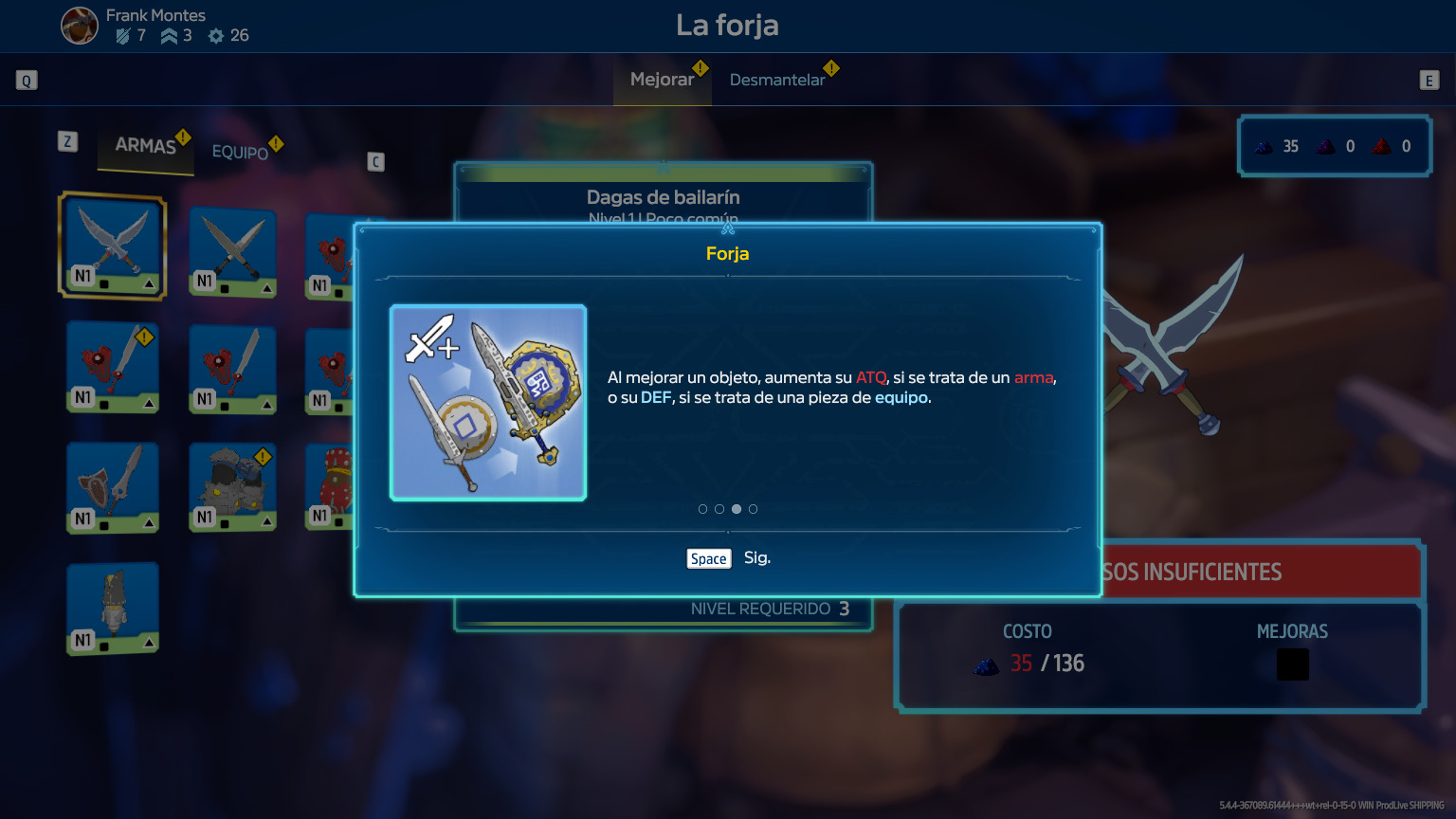1456x819 pixels.
Task: Click the Q previous-tab key hint
Action: pyautogui.click(x=27, y=81)
